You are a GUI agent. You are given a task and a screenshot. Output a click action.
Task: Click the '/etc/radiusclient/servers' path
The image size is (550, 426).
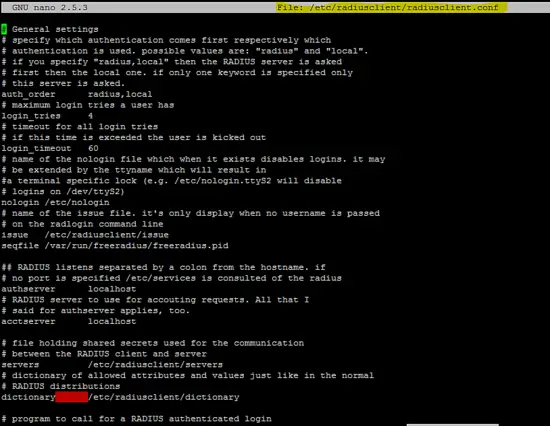click(155, 365)
